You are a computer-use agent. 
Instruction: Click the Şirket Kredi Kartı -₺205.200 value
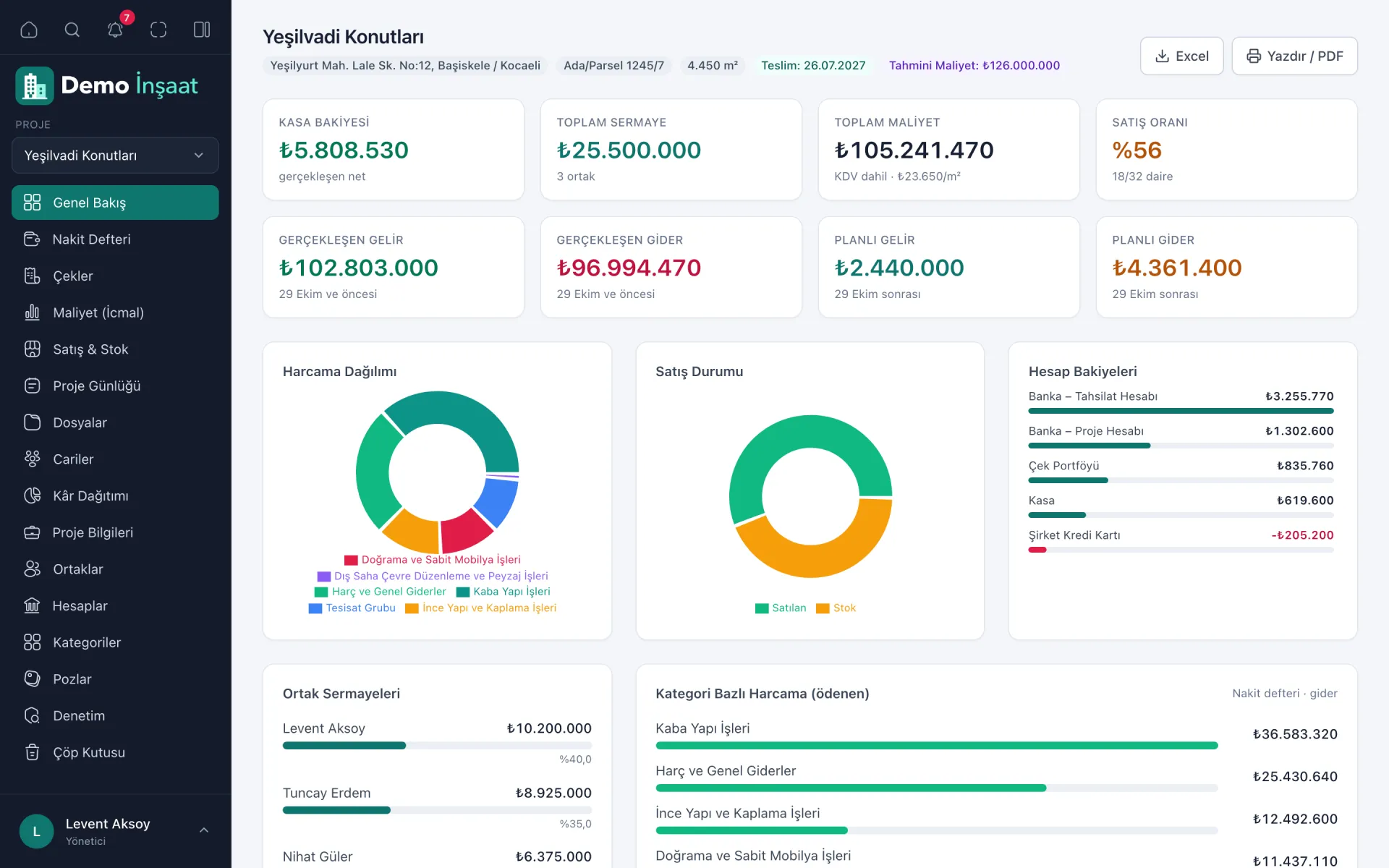tap(1302, 535)
